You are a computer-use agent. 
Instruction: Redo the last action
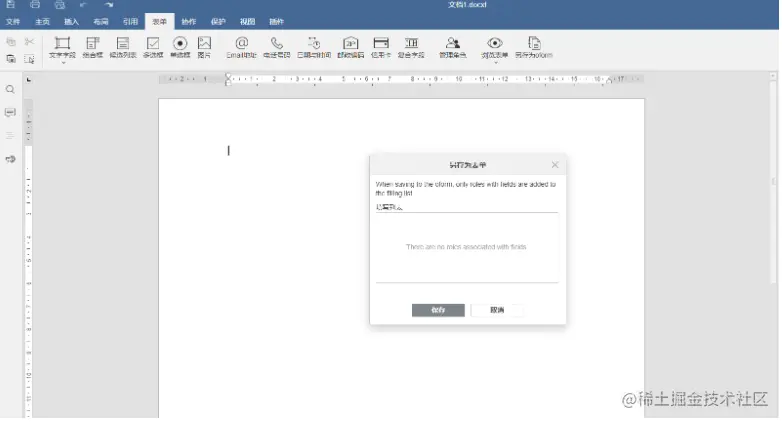(109, 4)
